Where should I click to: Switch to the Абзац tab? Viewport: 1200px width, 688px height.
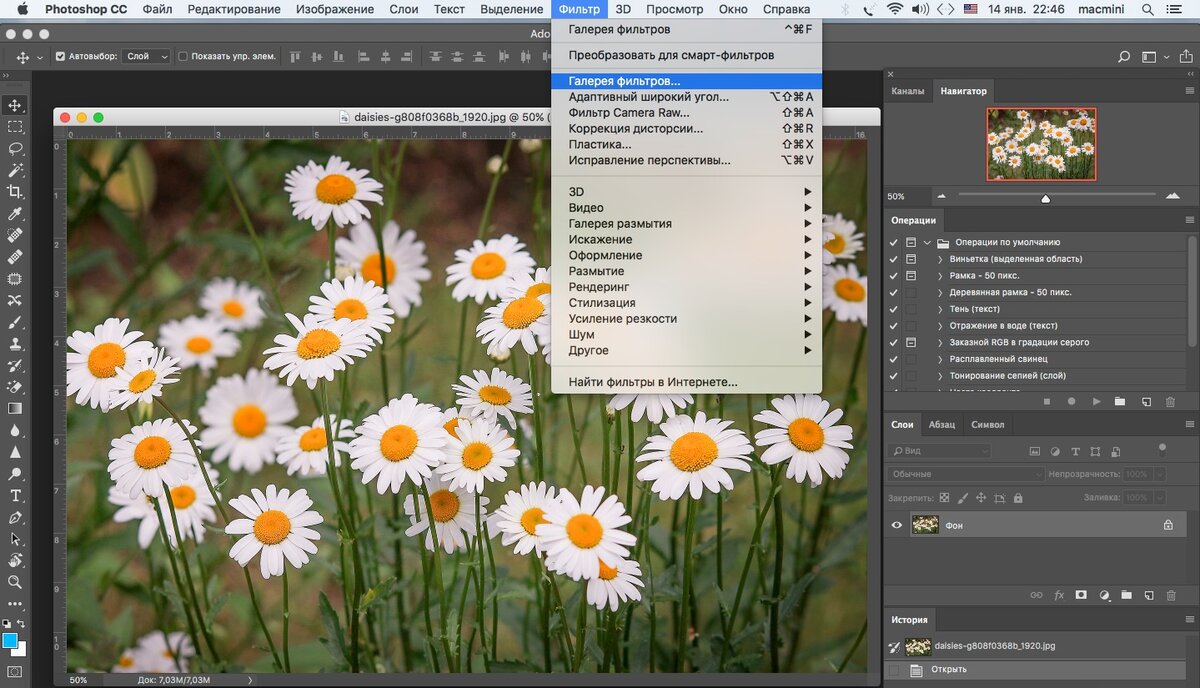(x=942, y=425)
